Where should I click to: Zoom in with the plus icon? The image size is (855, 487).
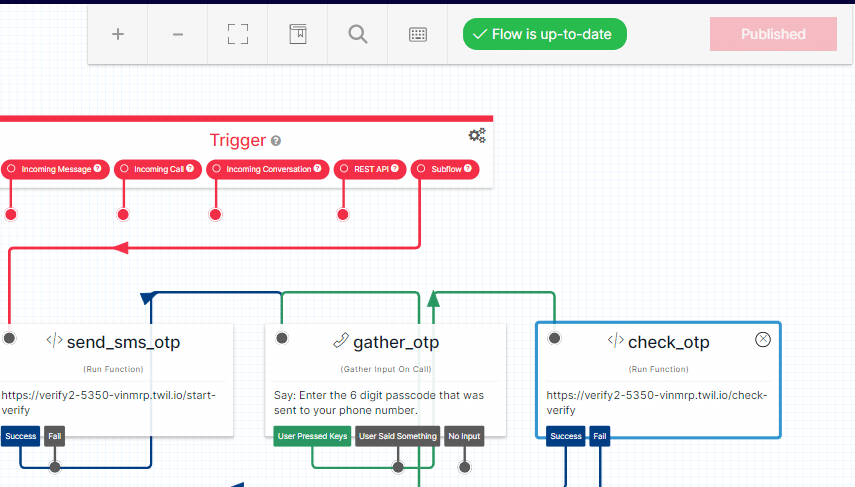click(118, 34)
